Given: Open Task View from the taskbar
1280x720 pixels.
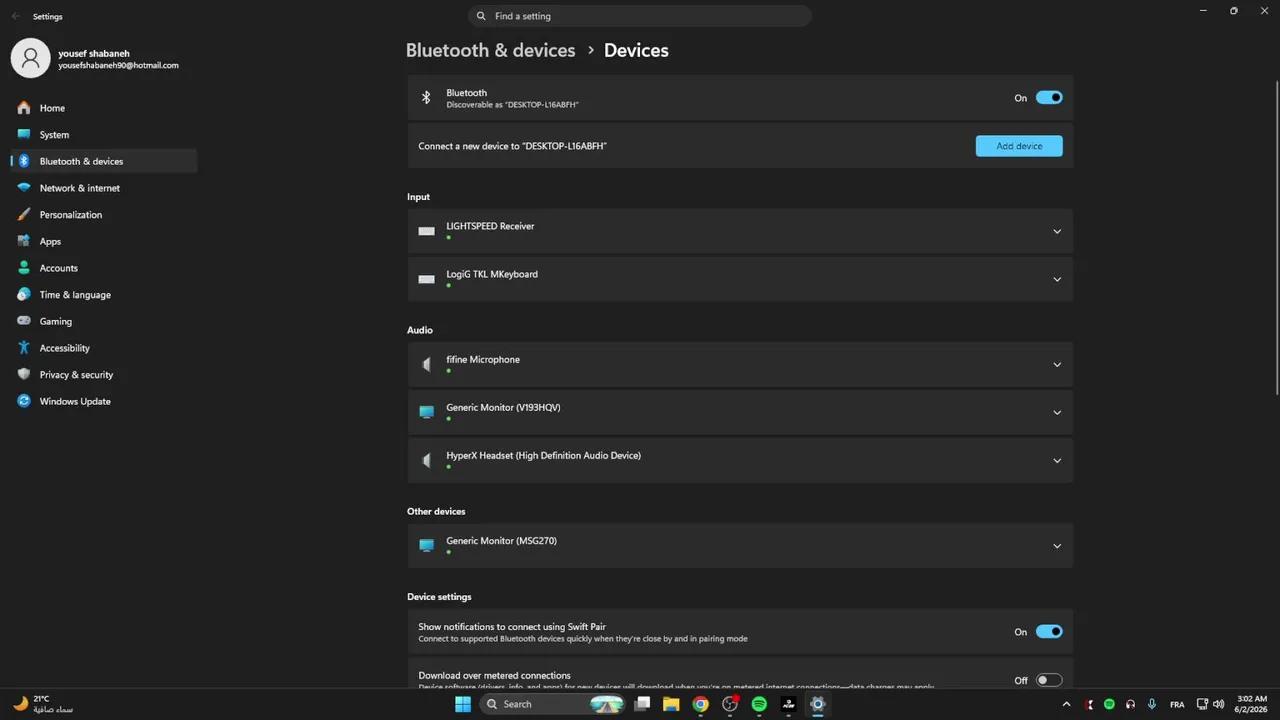Looking at the screenshot, I should tap(643, 704).
